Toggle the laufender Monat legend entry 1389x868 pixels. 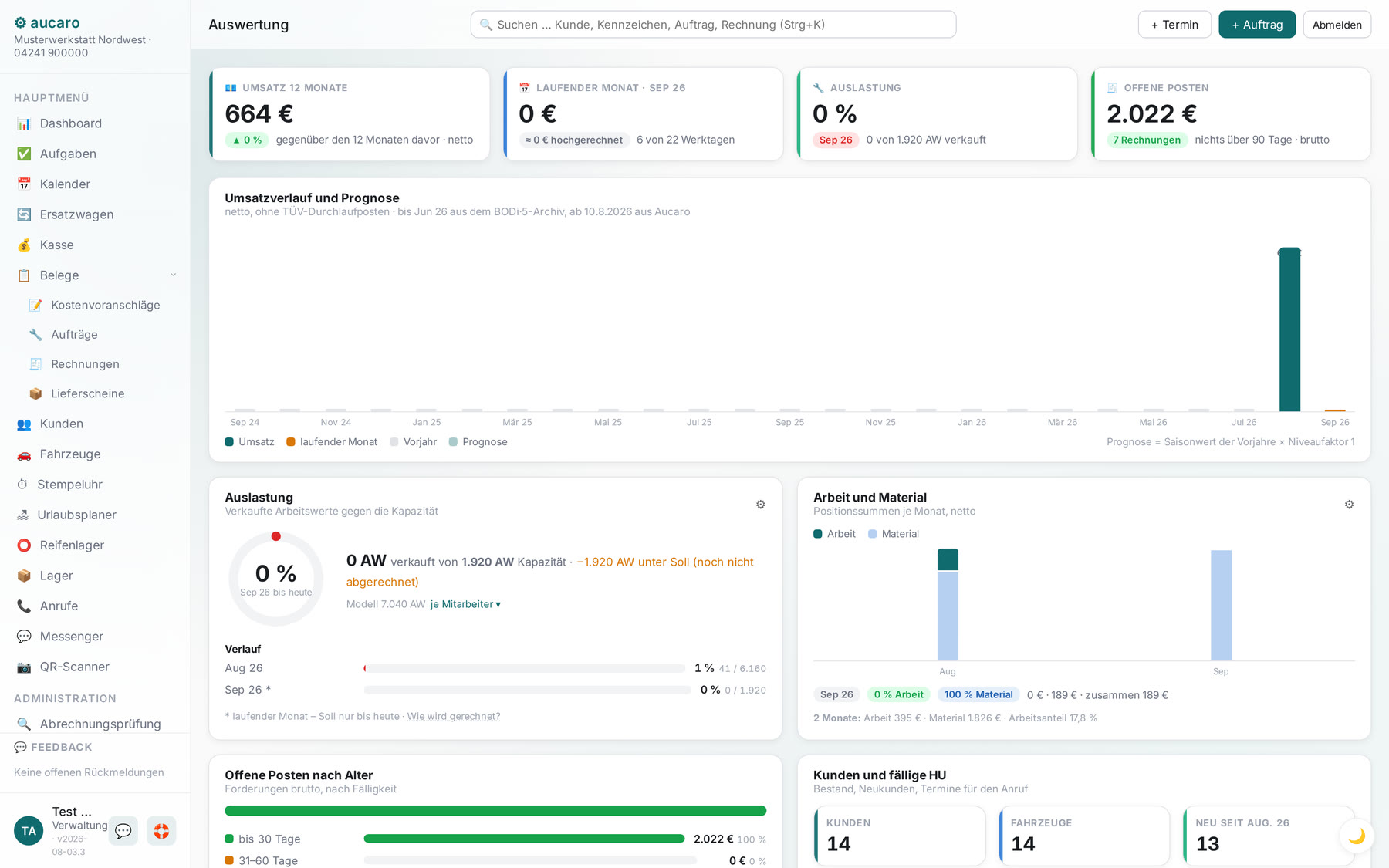coord(332,442)
